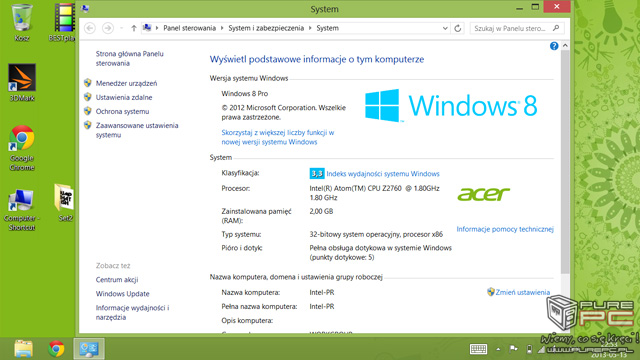Expand chevron after System i zabezpieczenia breadcrumb
The width and height of the screenshot is (640, 360).
(310, 28)
